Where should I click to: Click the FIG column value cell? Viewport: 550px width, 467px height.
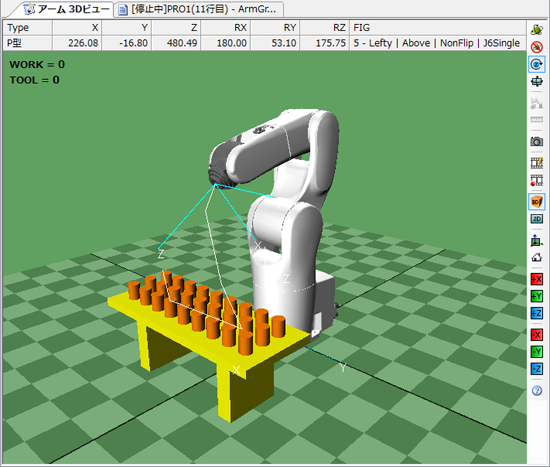click(x=438, y=43)
